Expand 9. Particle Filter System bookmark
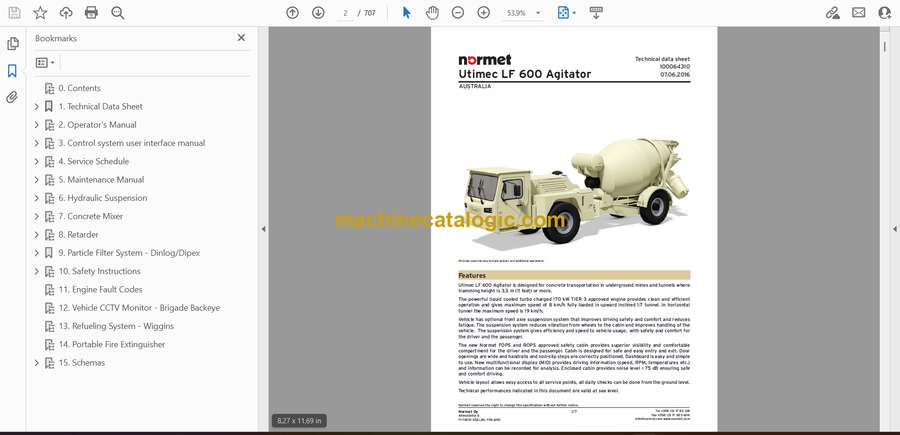This screenshot has height=435, width=900. pyautogui.click(x=37, y=253)
